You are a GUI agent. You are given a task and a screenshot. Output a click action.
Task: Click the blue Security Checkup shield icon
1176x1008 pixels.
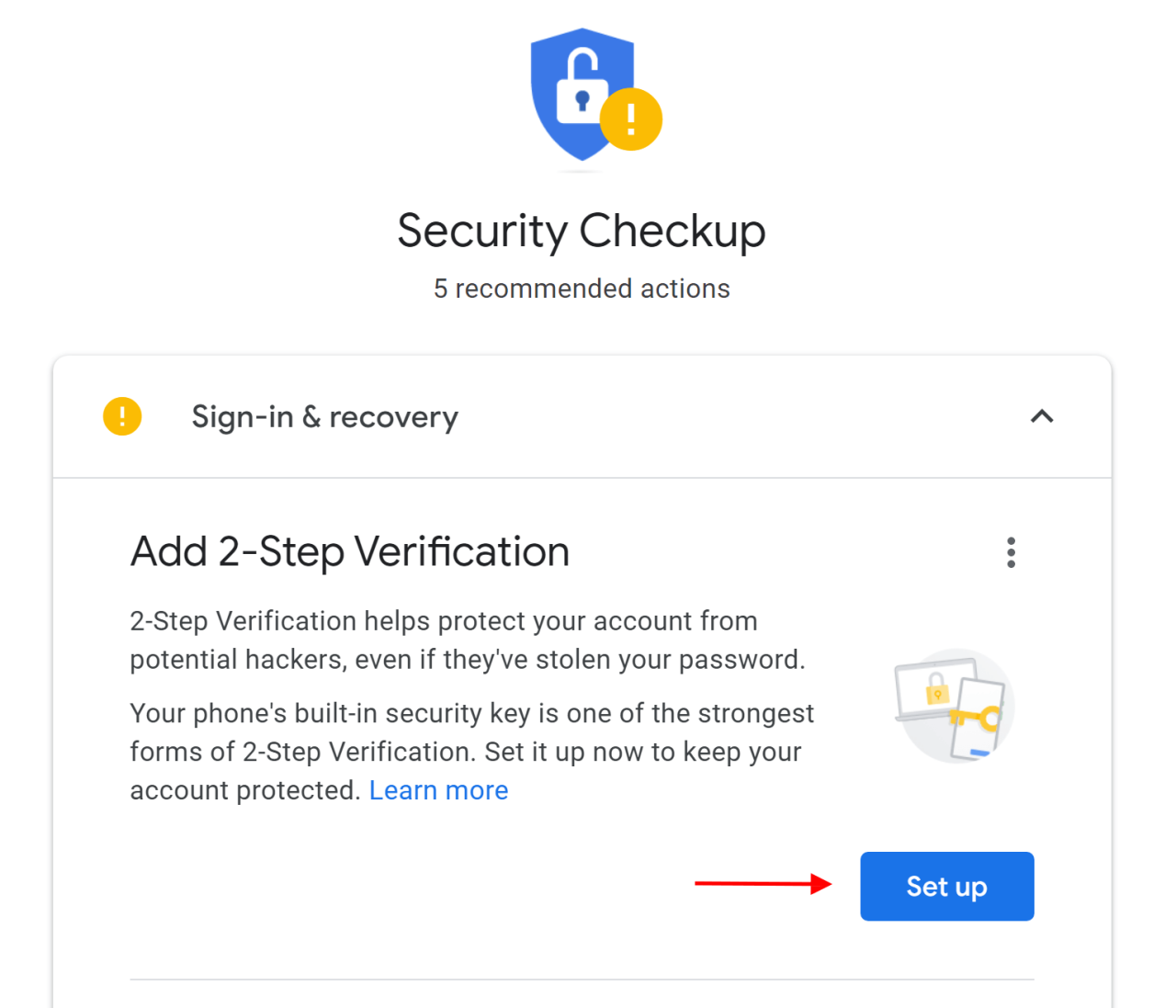click(x=582, y=95)
